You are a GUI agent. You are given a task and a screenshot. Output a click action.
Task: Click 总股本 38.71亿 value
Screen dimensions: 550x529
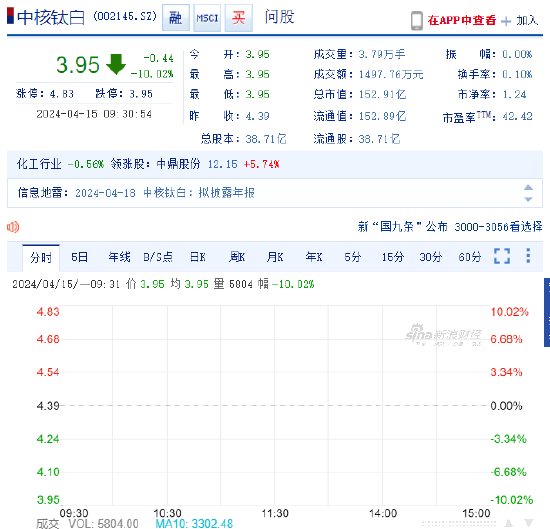(x=266, y=139)
